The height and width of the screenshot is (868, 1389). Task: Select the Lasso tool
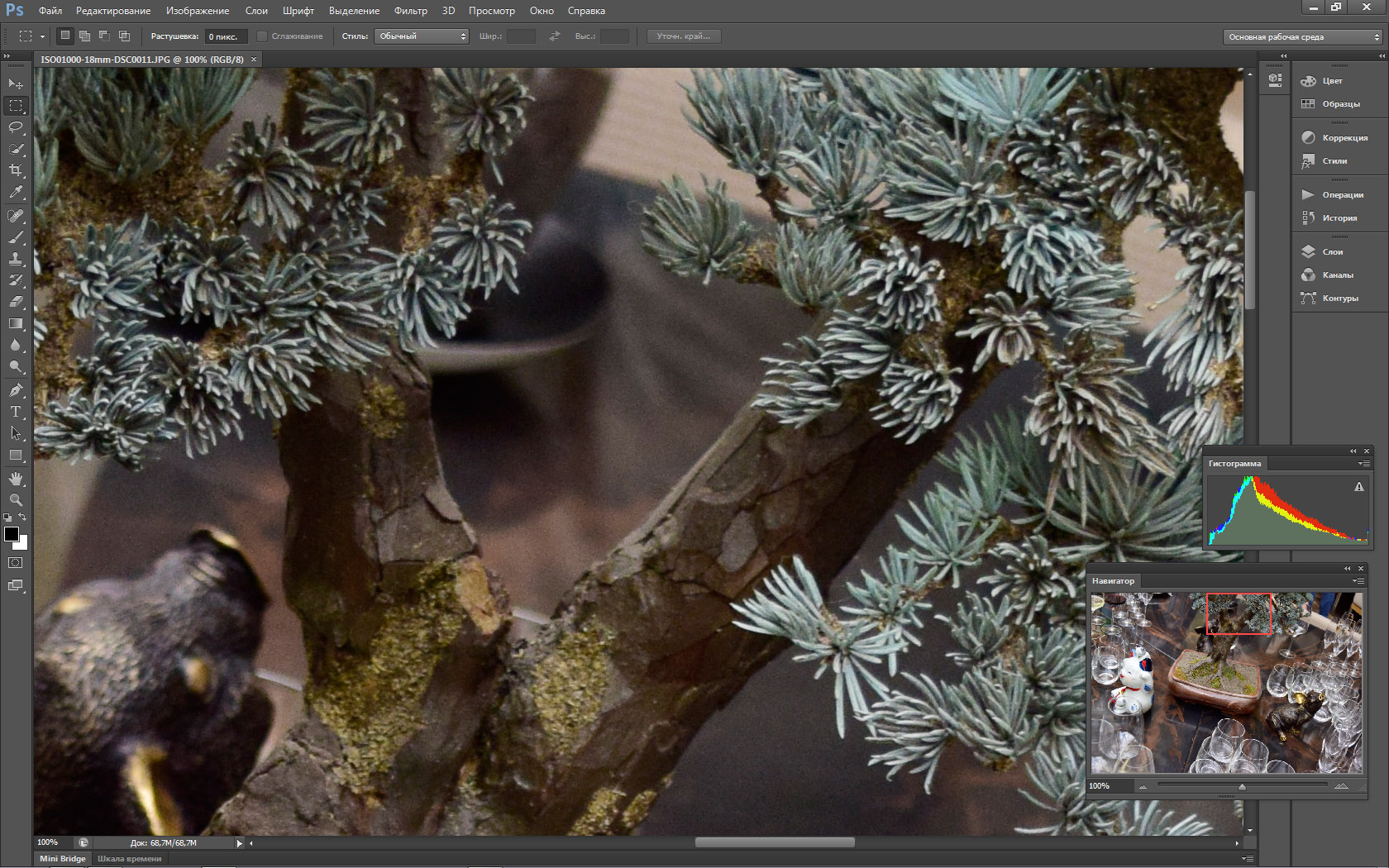click(16, 127)
